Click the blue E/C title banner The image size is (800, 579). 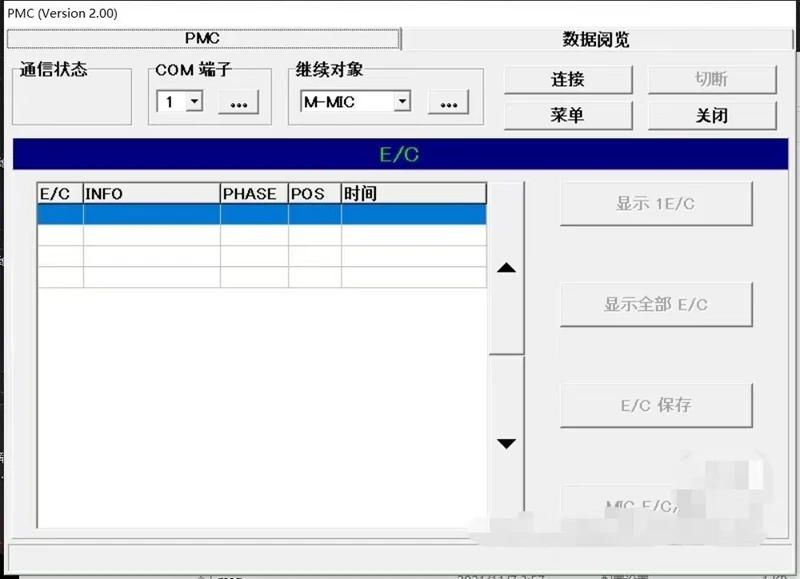pos(401,154)
